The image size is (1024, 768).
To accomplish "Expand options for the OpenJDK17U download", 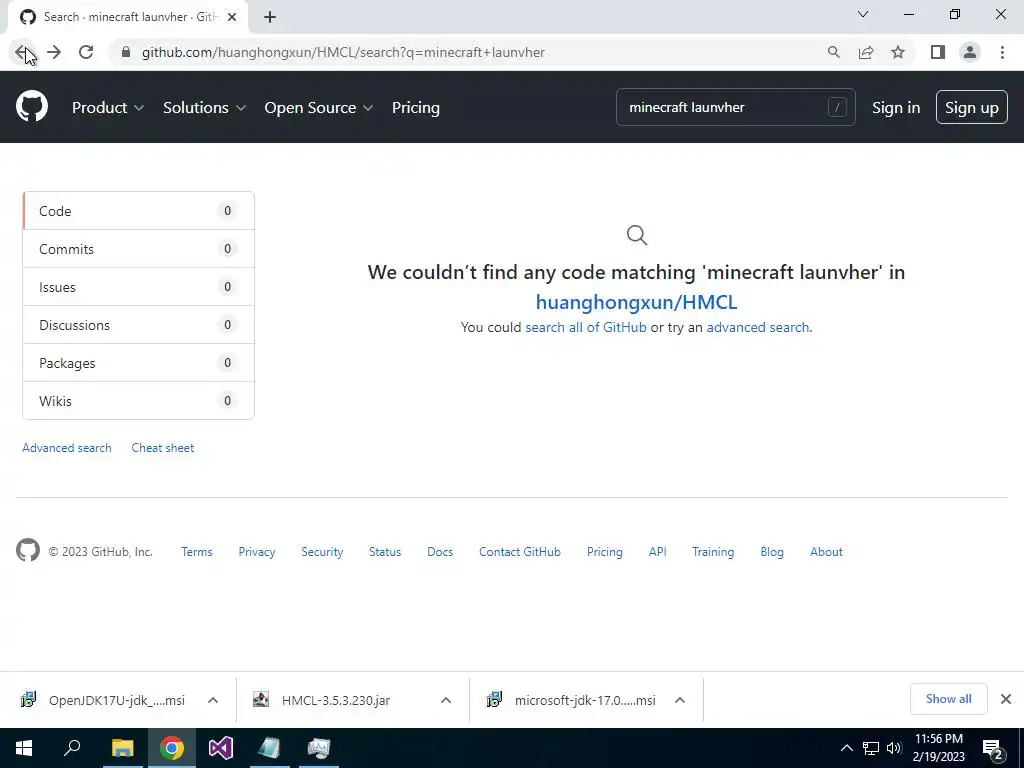I will pyautogui.click(x=213, y=700).
